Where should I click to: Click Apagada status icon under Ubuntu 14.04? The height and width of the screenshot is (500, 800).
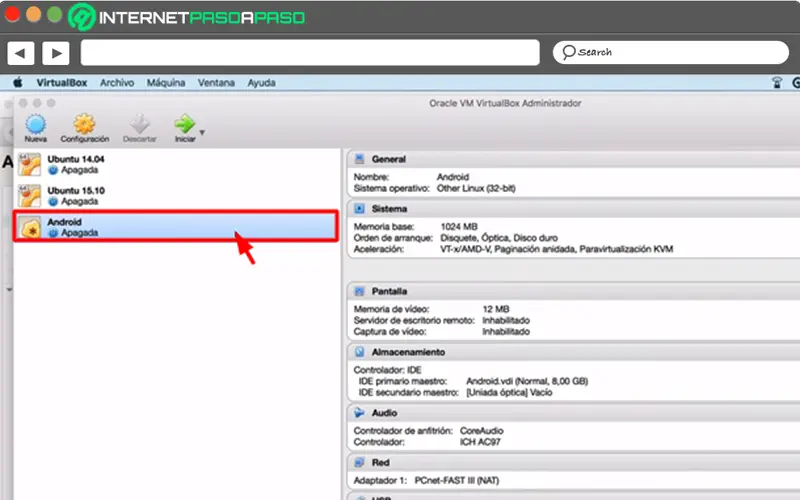[53, 170]
